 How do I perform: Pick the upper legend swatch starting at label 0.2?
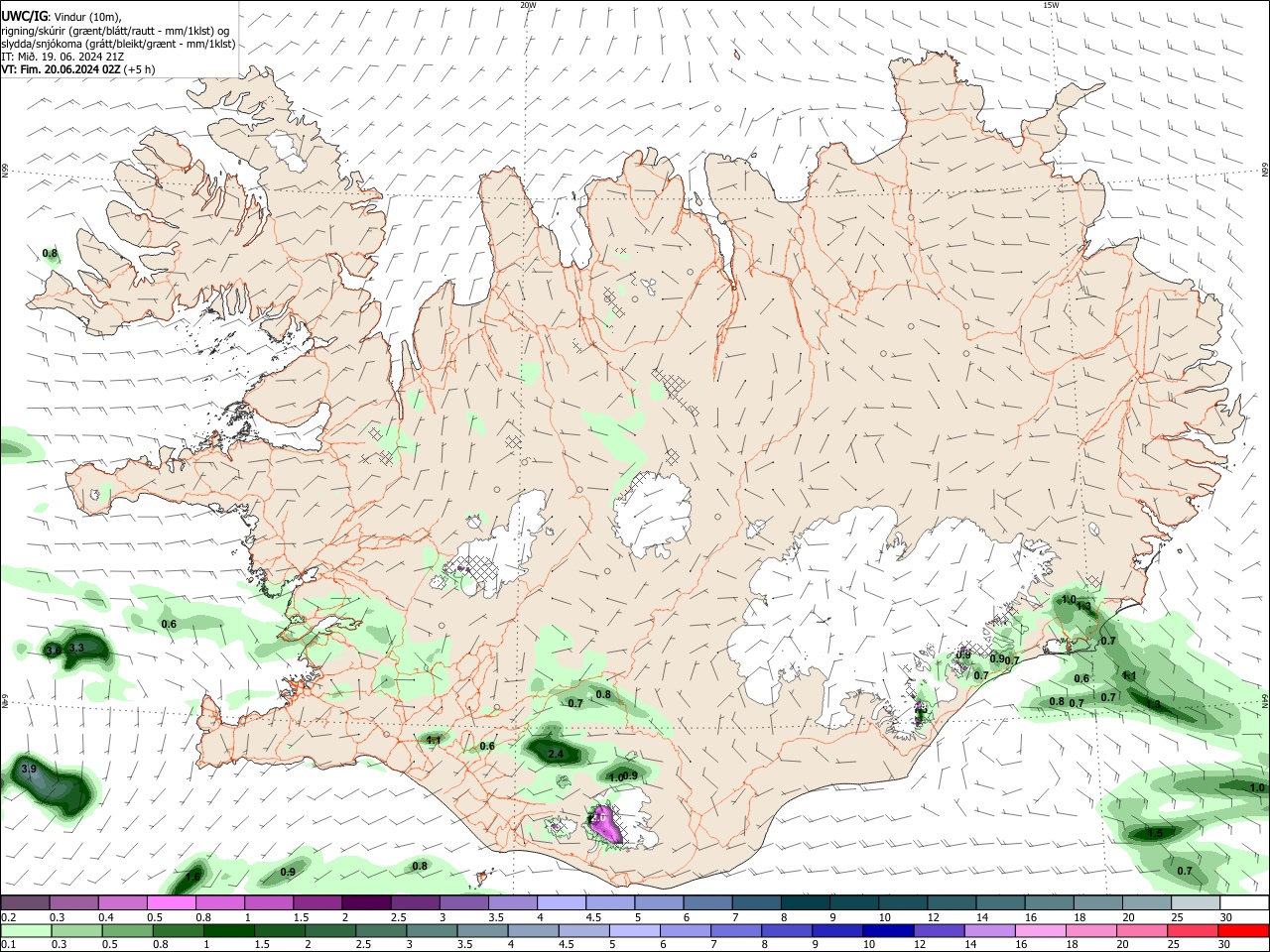[x=26, y=902]
